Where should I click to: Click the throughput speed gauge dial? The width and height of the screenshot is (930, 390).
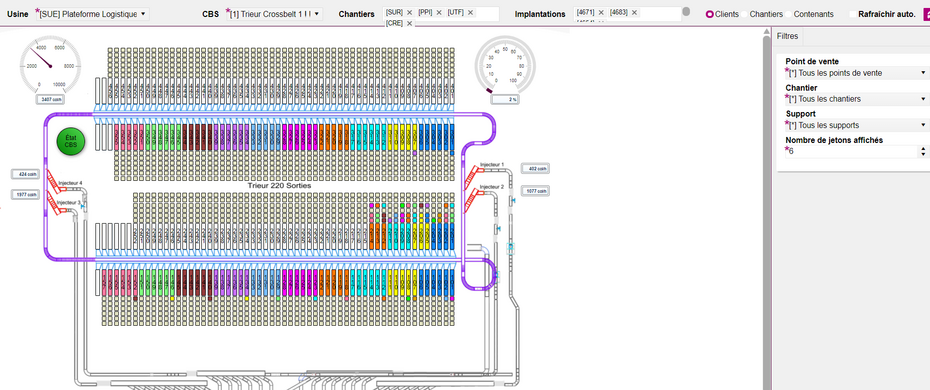tap(50, 66)
